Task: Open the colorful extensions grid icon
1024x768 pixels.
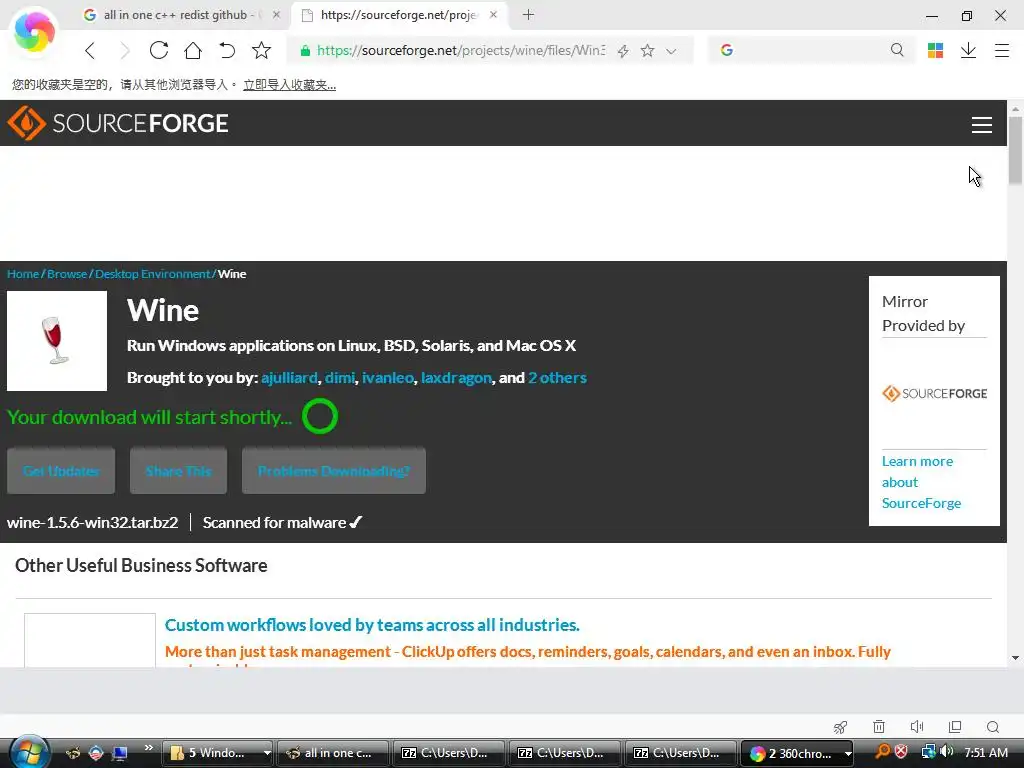Action: 935,50
